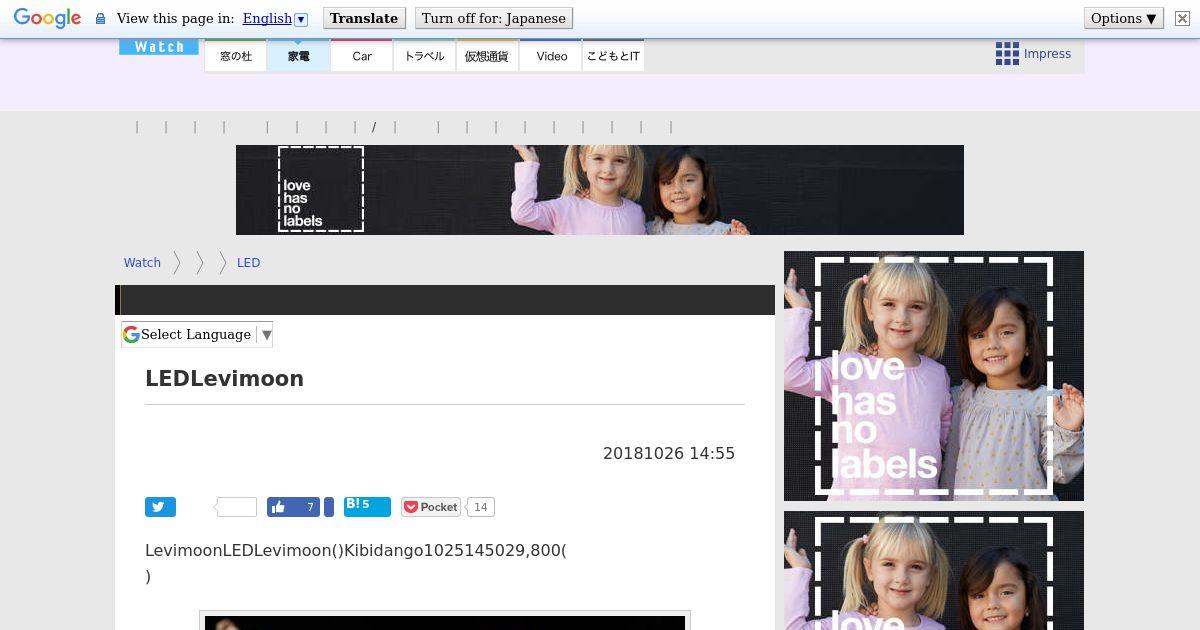Click the Facebook Like thumbs-up button
Screen dimensions: 1200x630
(x=293, y=507)
